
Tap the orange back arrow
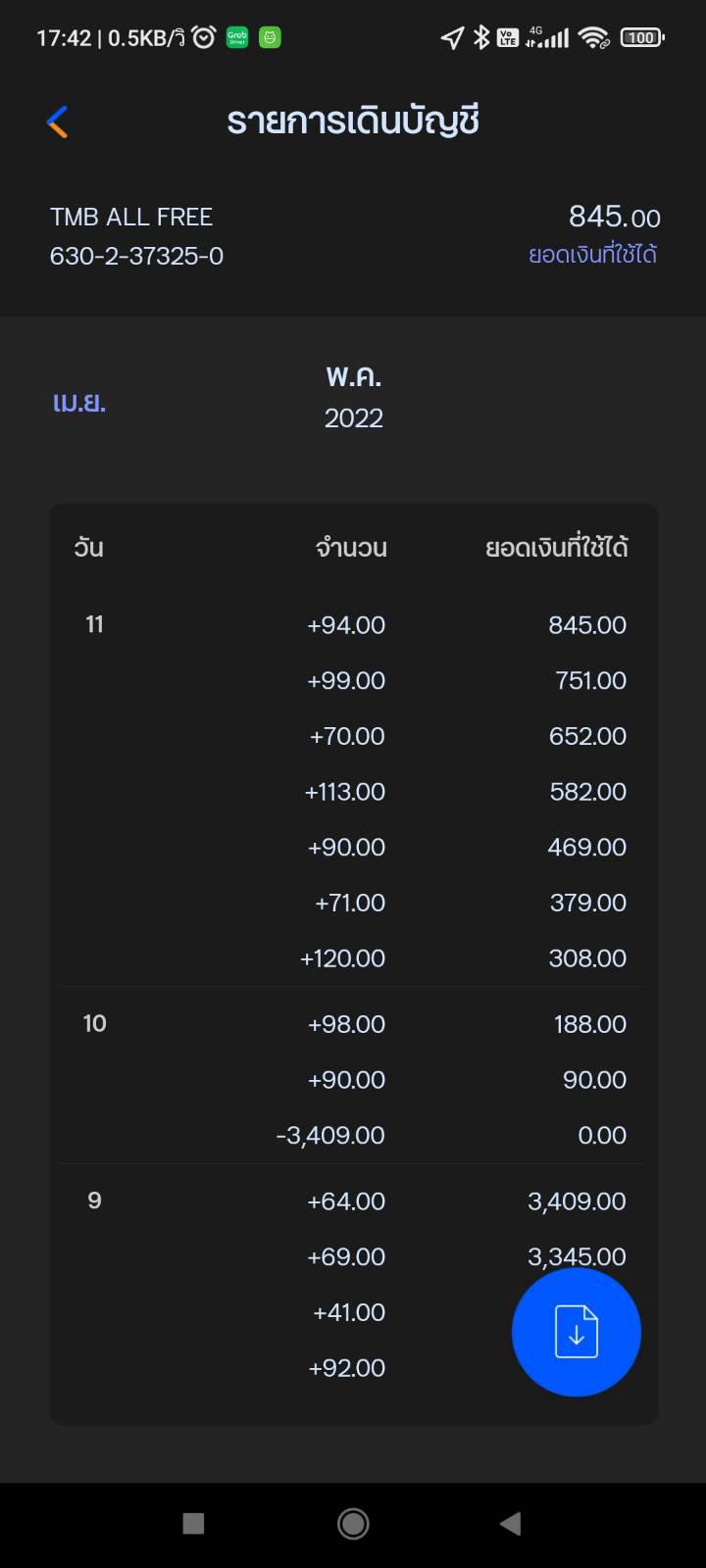click(58, 122)
